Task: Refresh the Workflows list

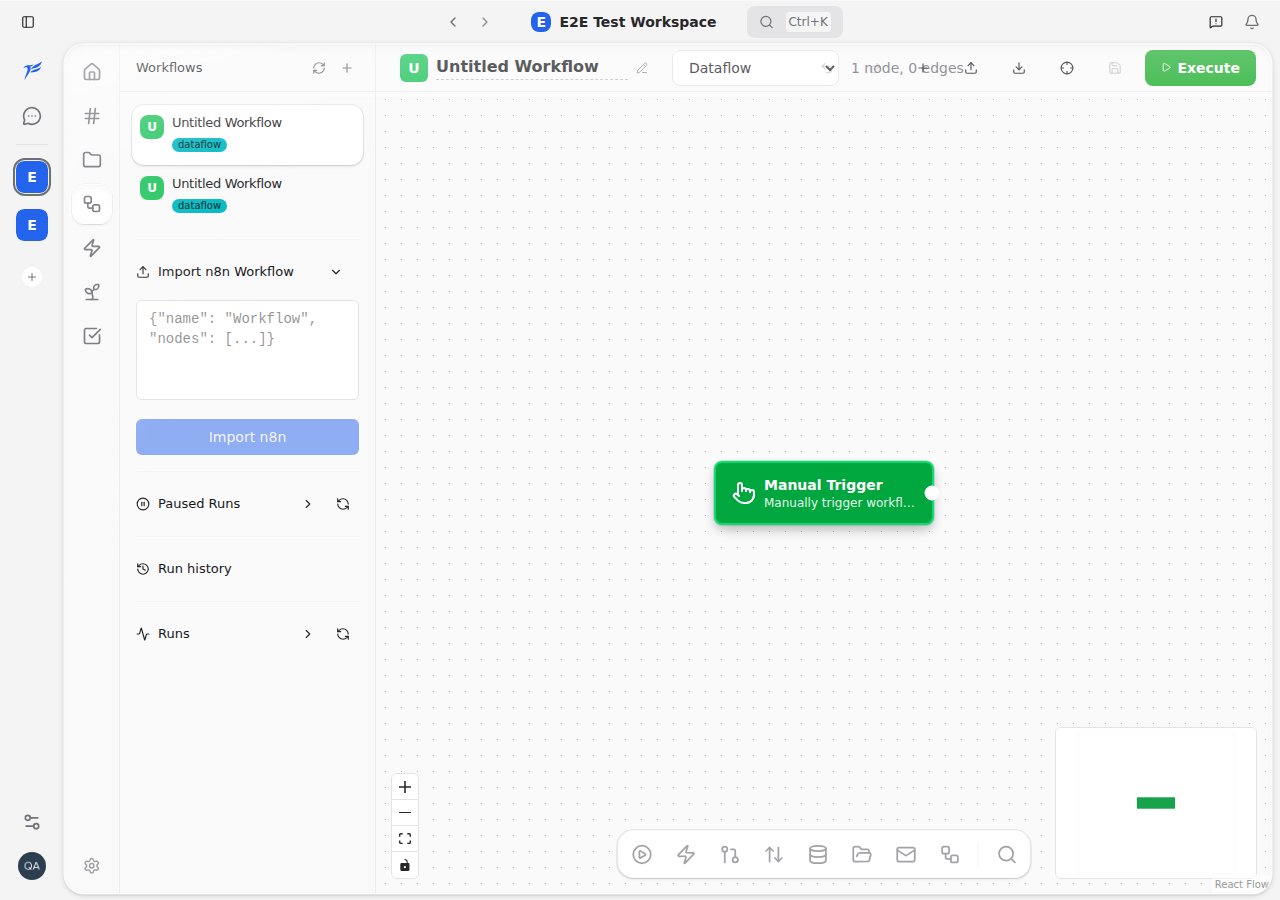Action: 319,68
